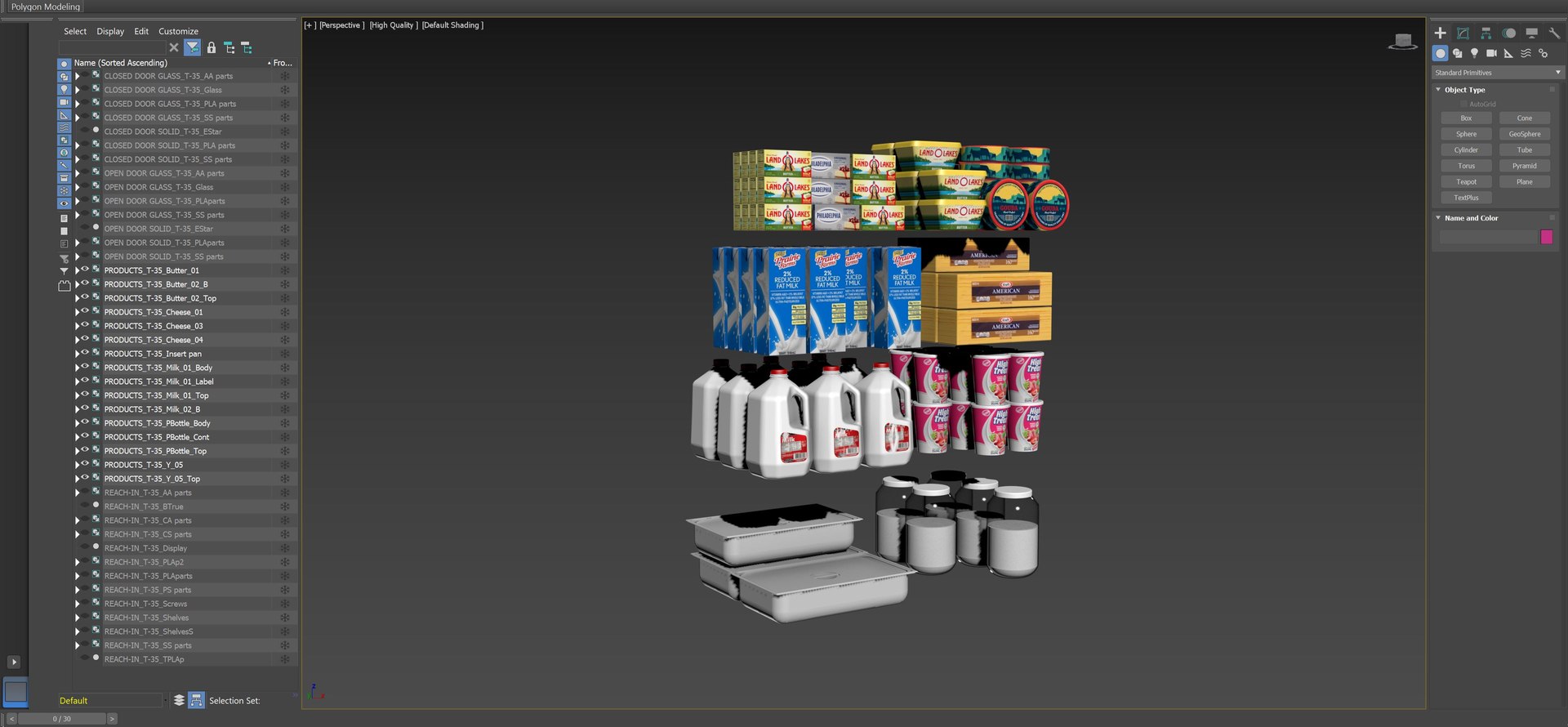Click the Cylinder primitive button
The image size is (1568, 727).
1466,150
